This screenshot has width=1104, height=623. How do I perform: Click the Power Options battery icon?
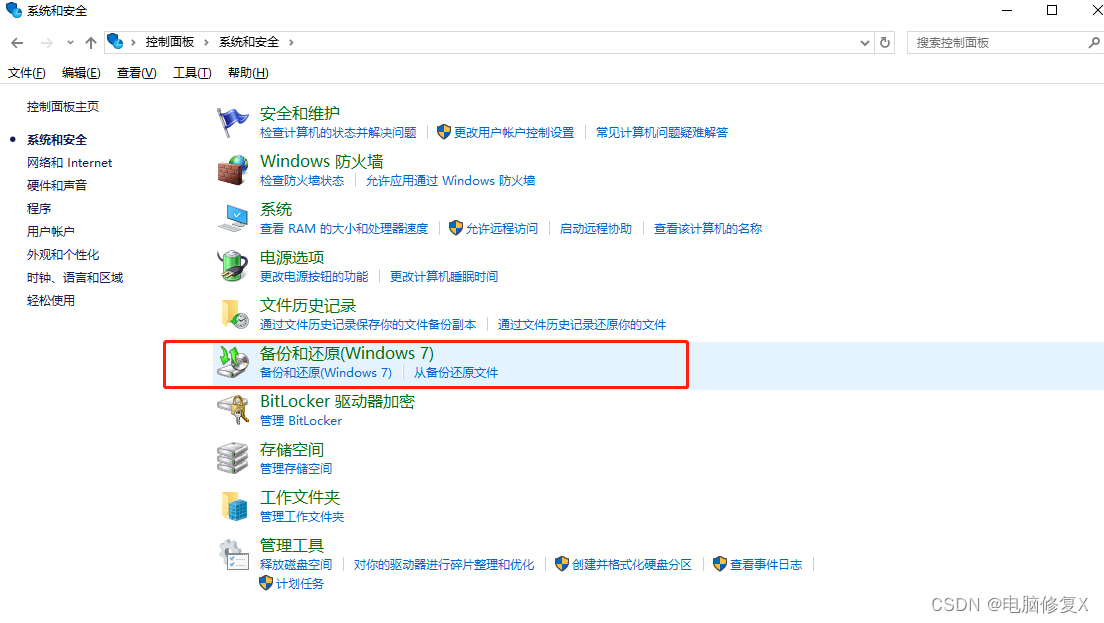(232, 266)
